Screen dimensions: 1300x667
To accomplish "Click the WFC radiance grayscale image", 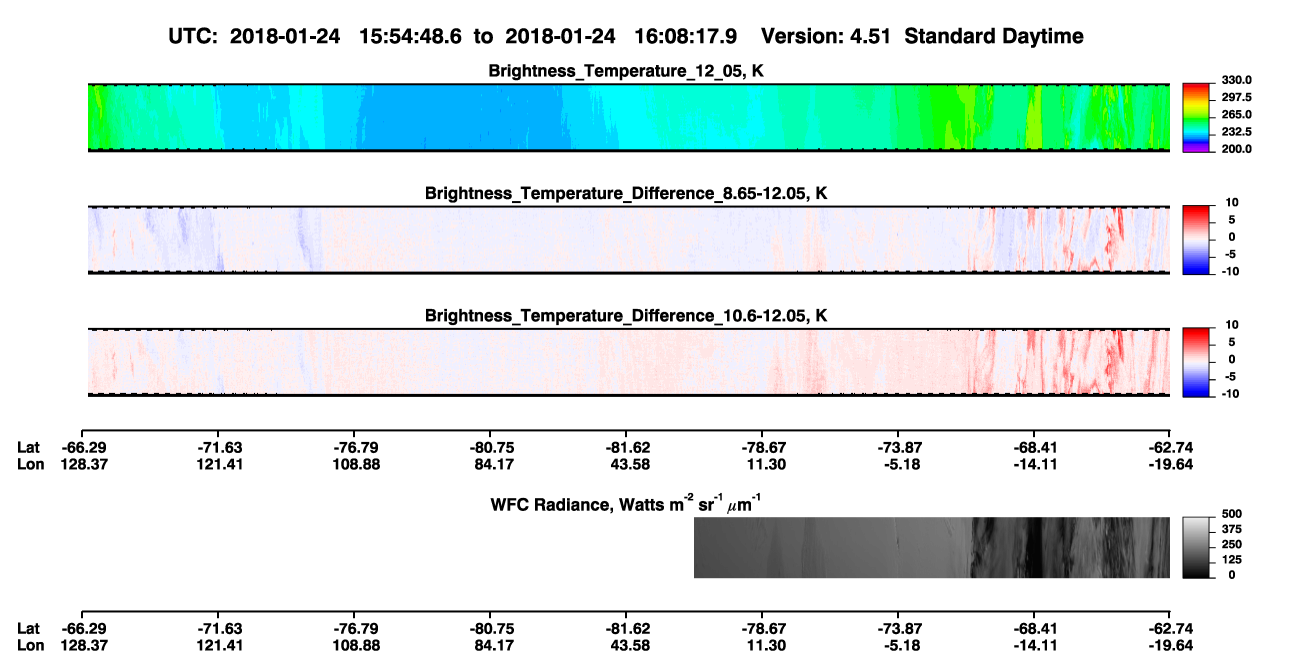I will tap(932, 547).
